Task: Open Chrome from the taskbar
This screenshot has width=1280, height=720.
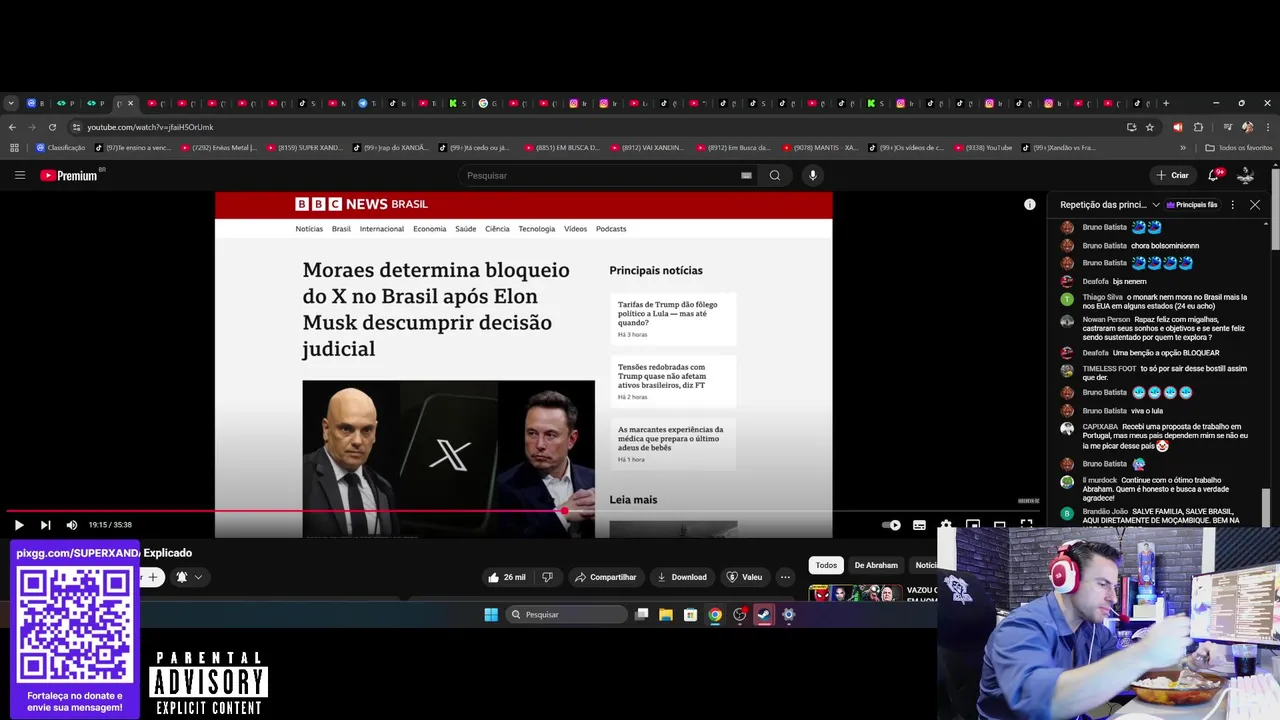Action: pyautogui.click(x=715, y=615)
